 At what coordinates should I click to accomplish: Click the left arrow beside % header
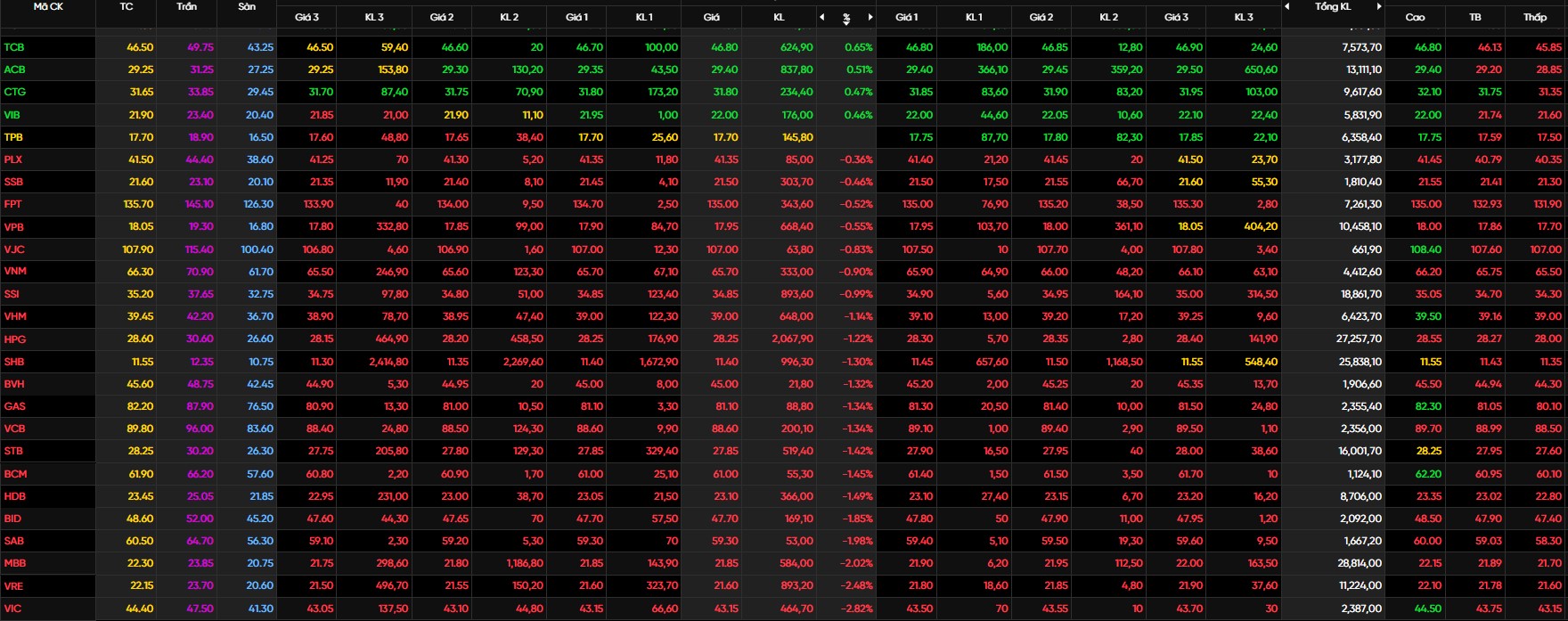coord(821,17)
